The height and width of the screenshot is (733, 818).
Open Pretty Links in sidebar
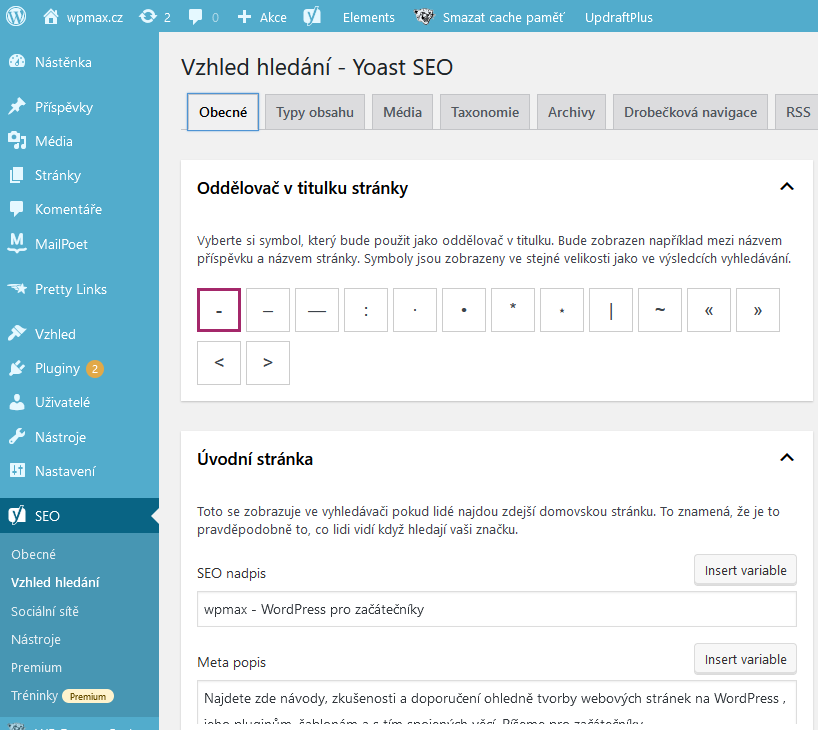click(x=70, y=289)
